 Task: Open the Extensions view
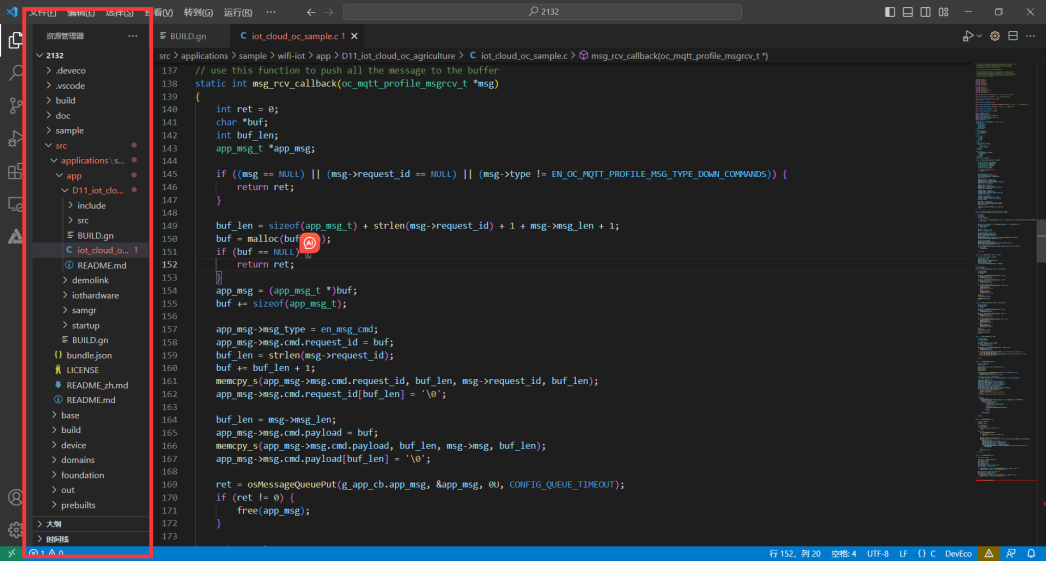click(x=16, y=172)
